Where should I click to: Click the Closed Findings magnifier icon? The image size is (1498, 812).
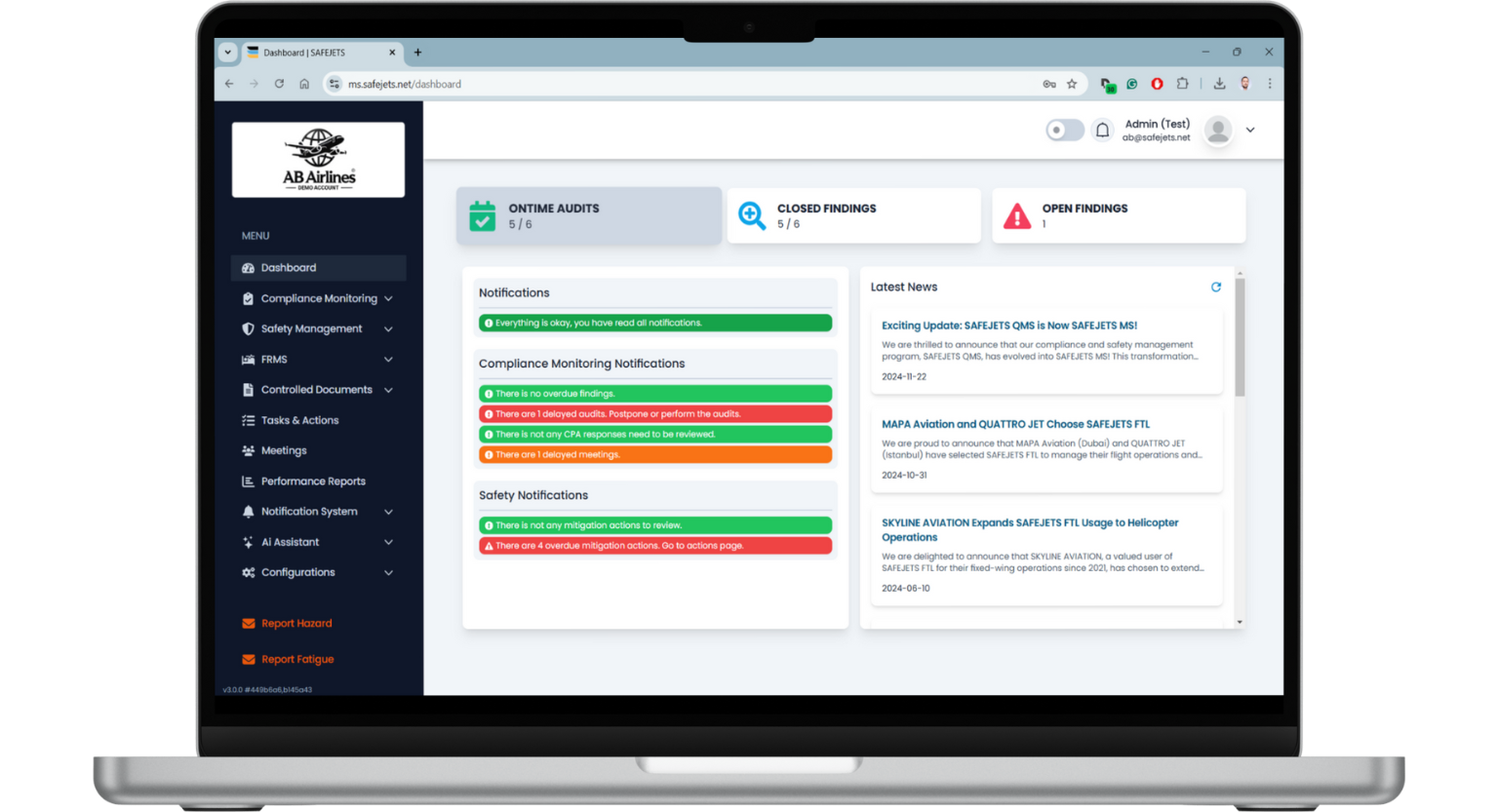point(752,215)
